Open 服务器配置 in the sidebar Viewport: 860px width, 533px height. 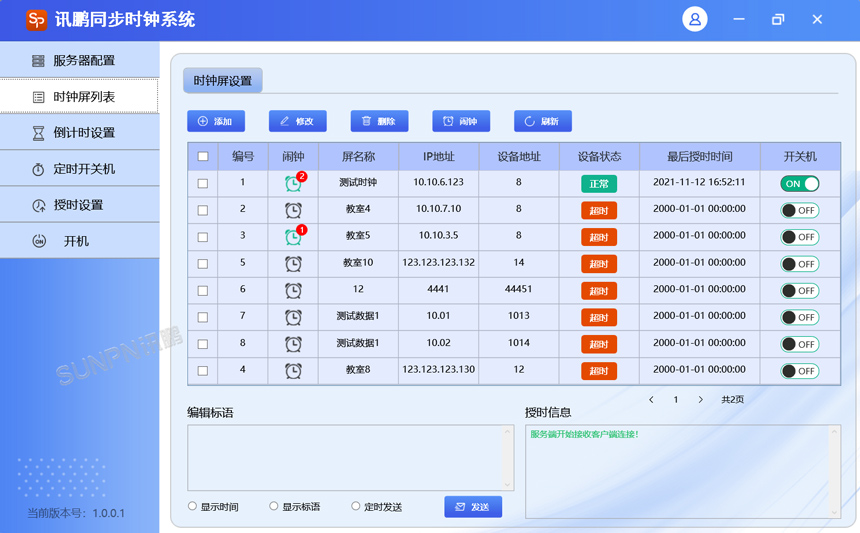[79, 61]
